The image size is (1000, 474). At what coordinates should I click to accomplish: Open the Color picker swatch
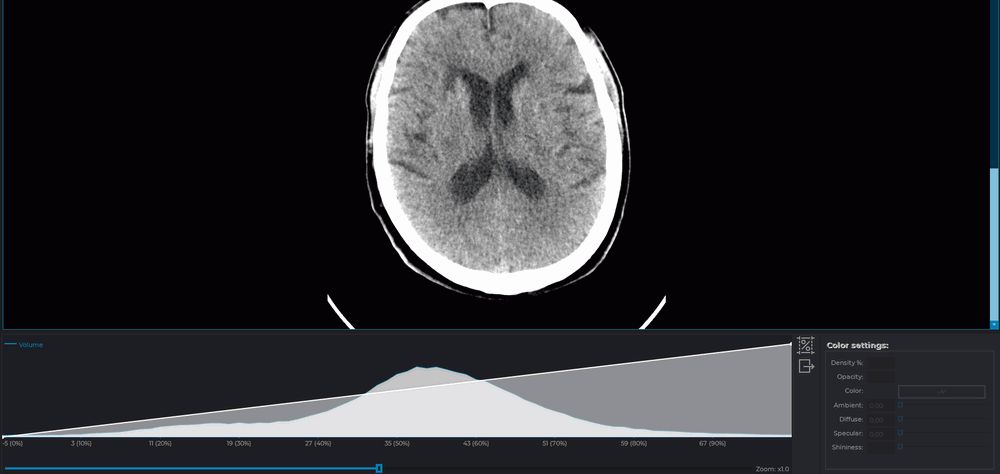point(941,391)
